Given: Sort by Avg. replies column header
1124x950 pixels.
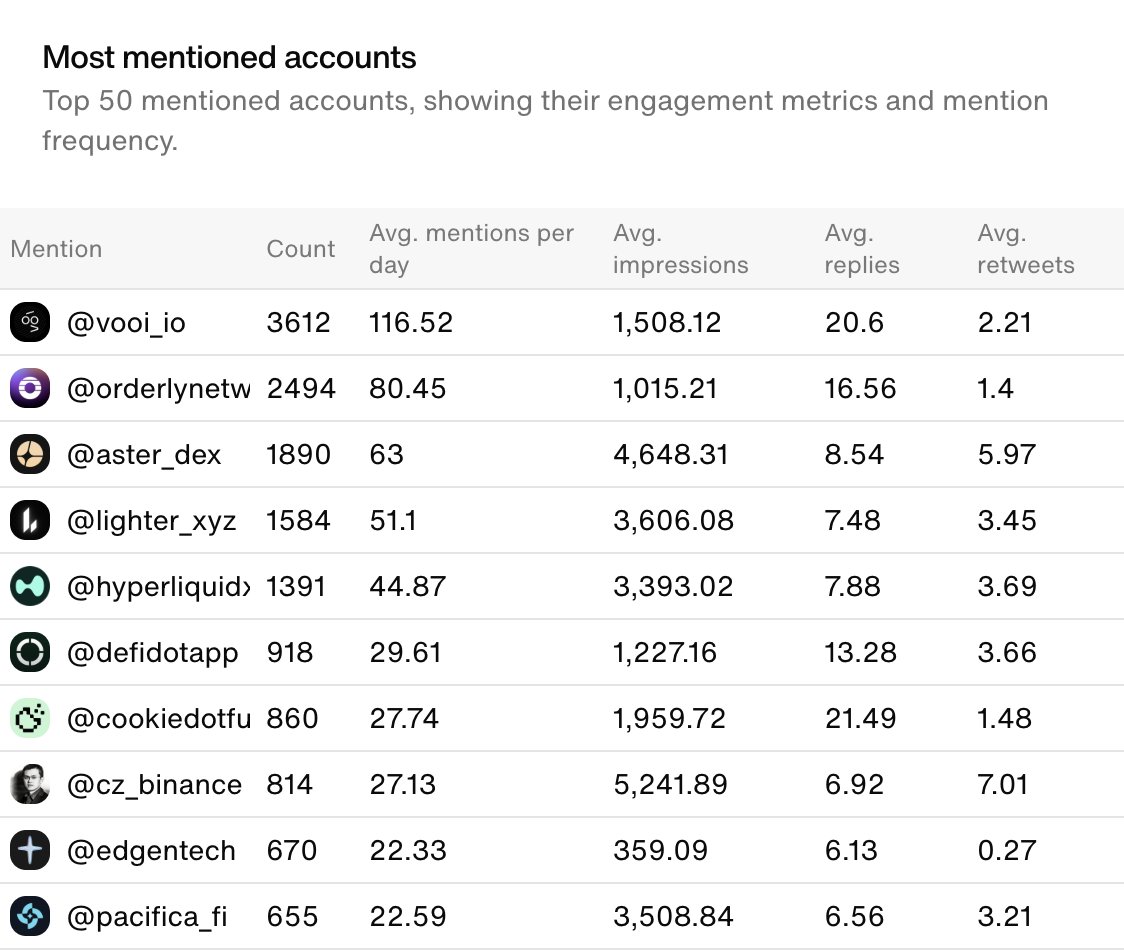Looking at the screenshot, I should coord(862,249).
